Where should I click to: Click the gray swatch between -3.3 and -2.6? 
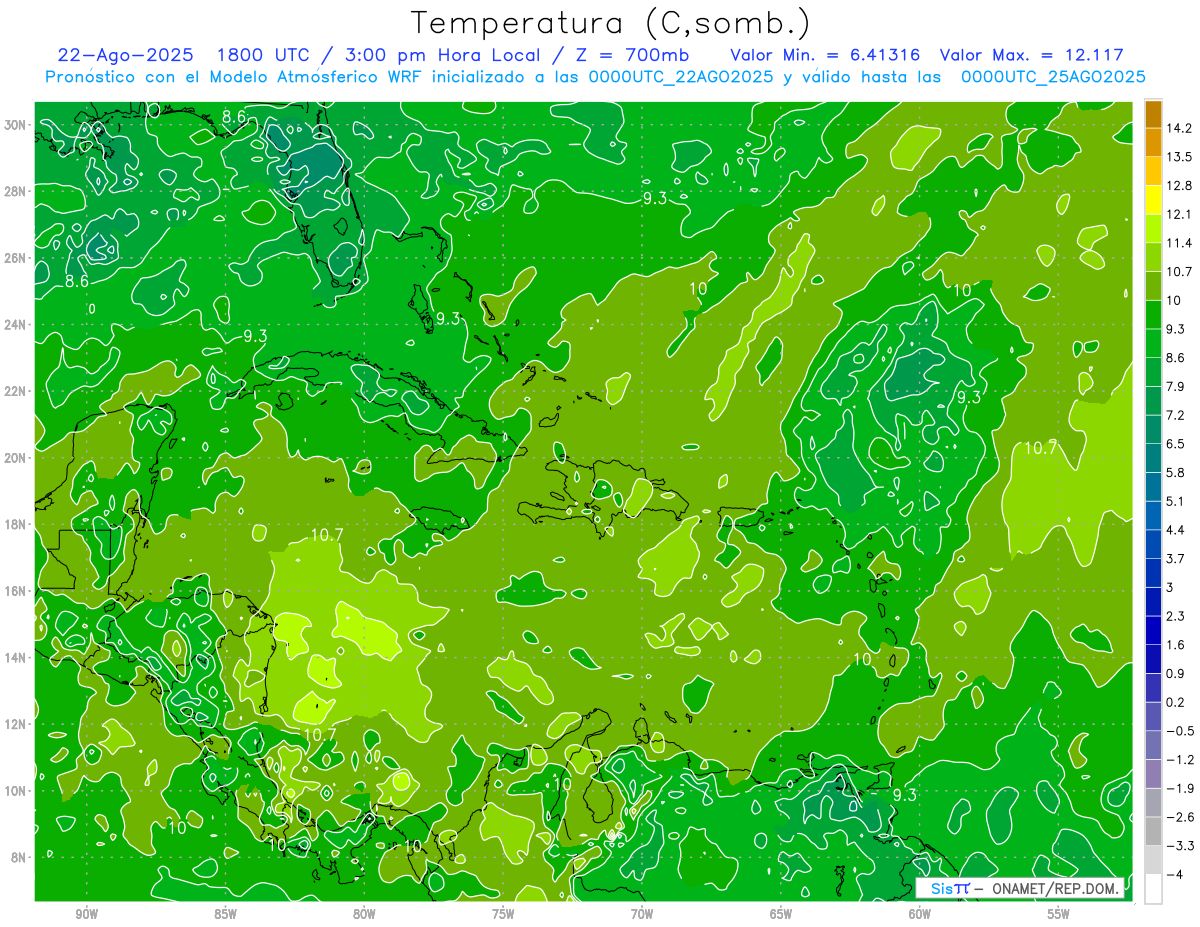(1153, 832)
